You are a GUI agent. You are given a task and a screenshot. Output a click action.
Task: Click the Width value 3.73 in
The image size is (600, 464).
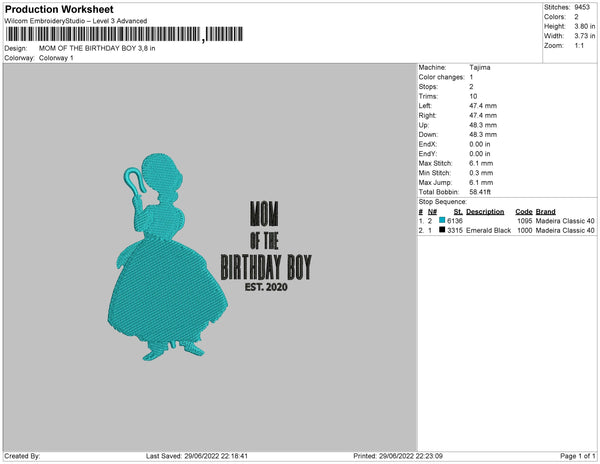click(584, 36)
